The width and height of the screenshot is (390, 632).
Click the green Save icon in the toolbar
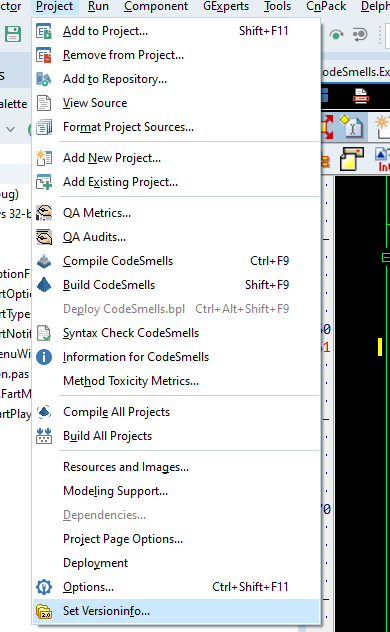pyautogui.click(x=13, y=34)
